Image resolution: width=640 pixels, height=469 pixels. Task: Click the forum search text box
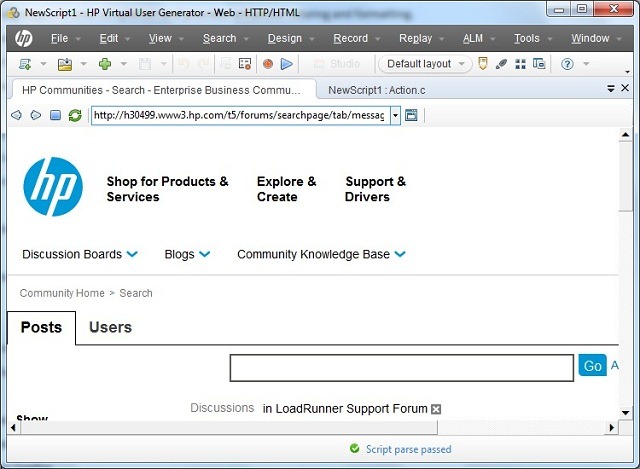click(402, 368)
